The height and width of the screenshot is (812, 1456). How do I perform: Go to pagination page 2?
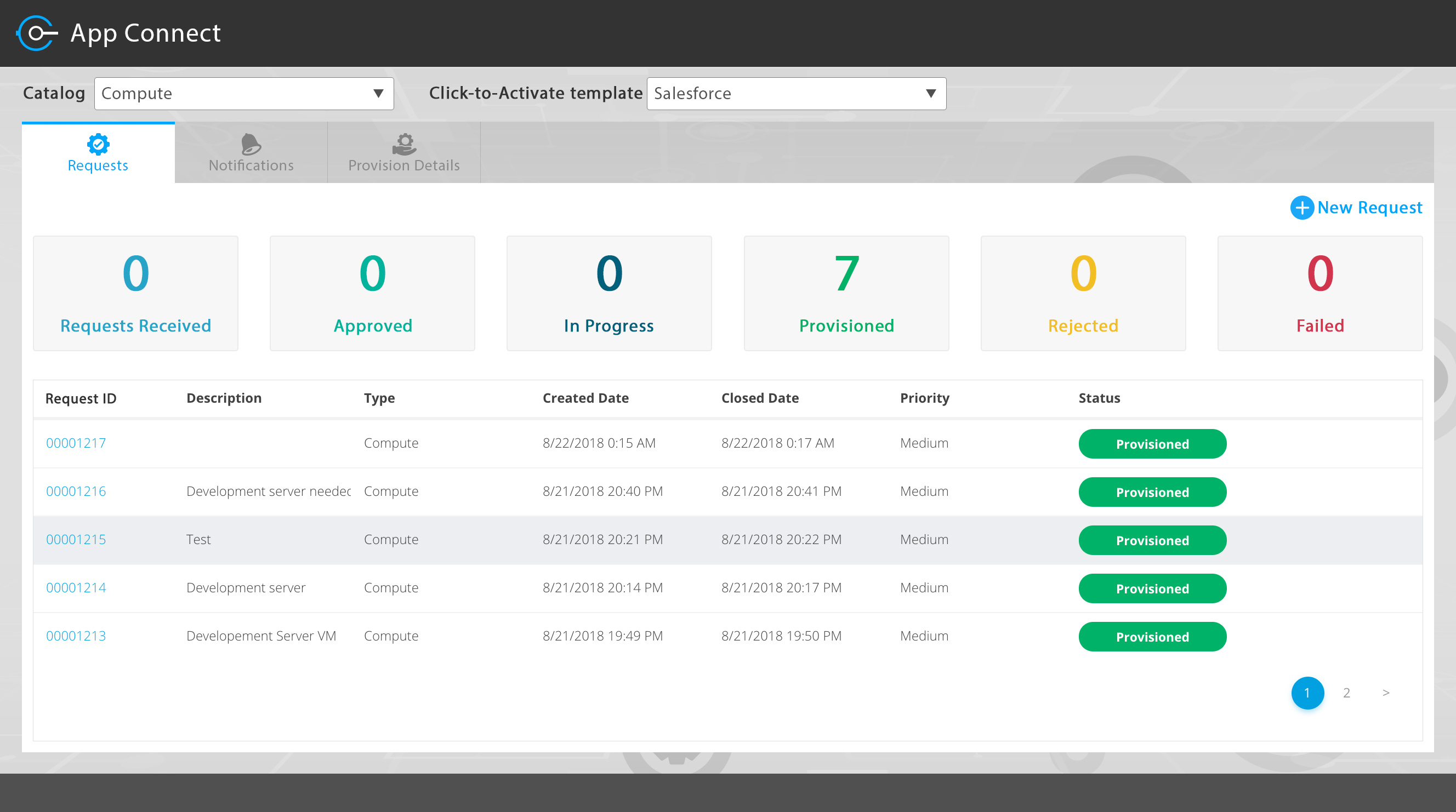[x=1346, y=693]
